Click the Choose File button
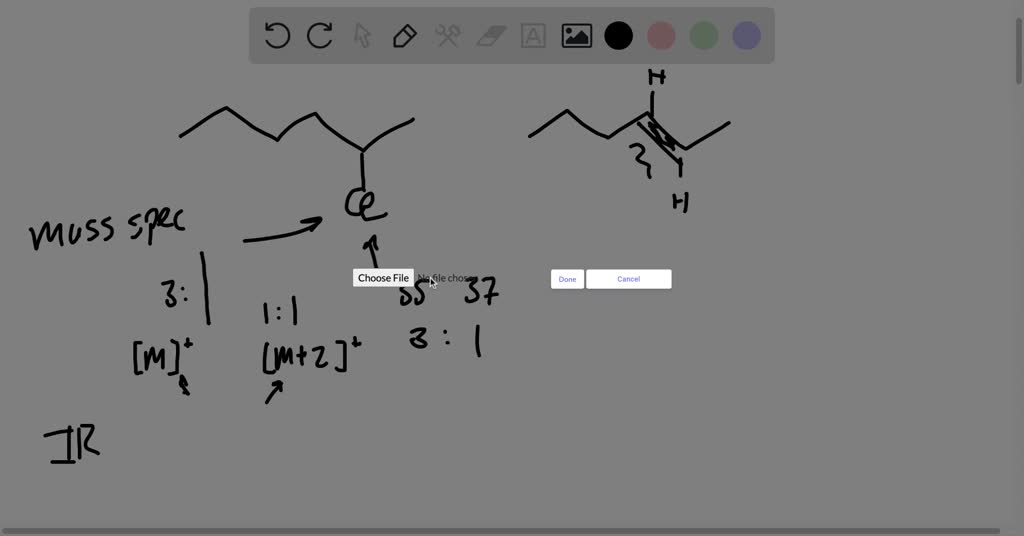 click(x=383, y=278)
